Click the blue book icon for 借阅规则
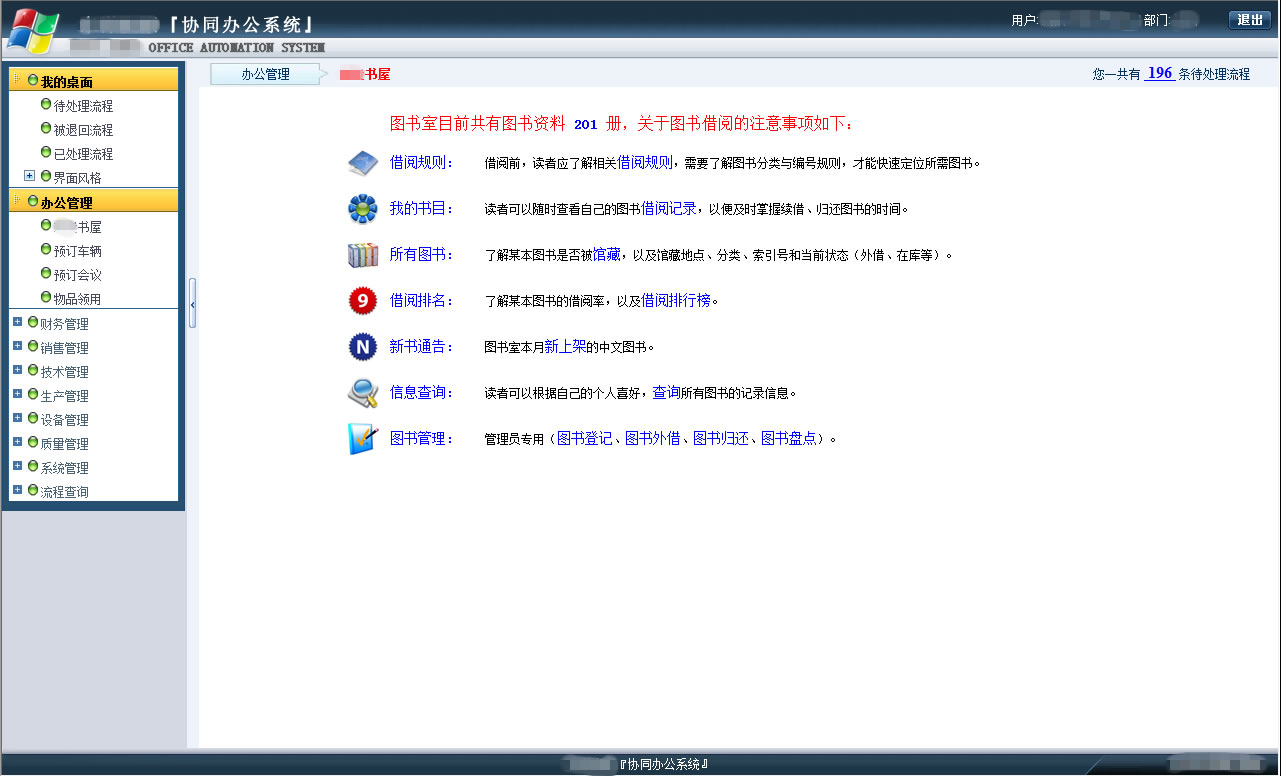The width and height of the screenshot is (1281, 776). click(x=362, y=162)
